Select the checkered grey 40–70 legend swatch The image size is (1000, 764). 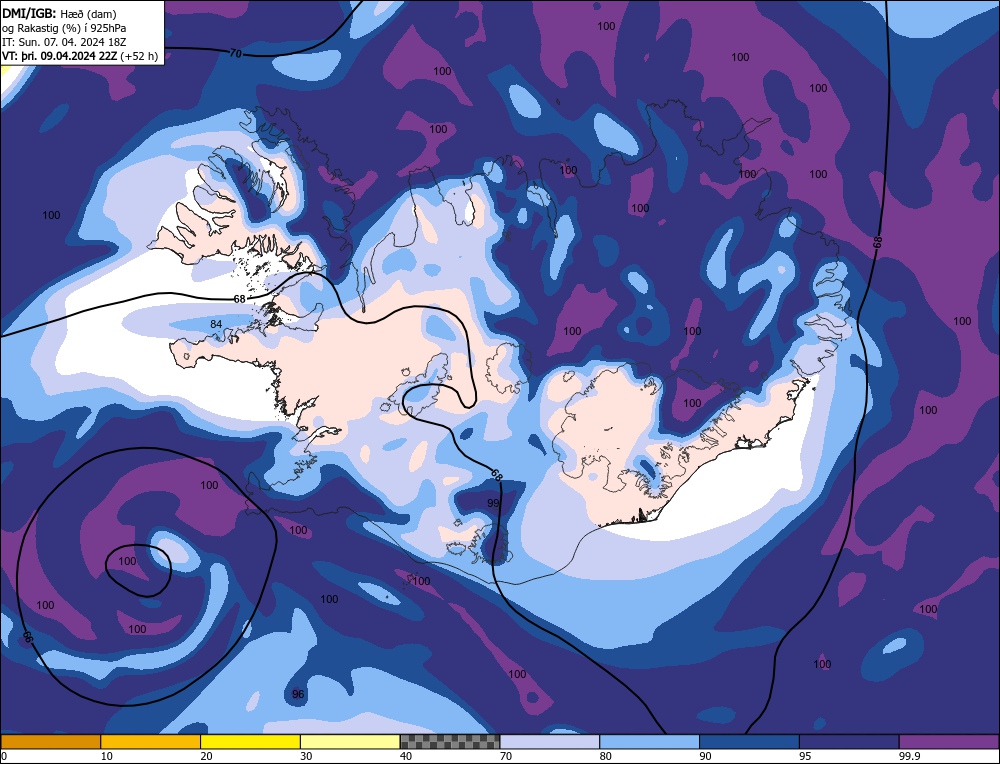[450, 742]
